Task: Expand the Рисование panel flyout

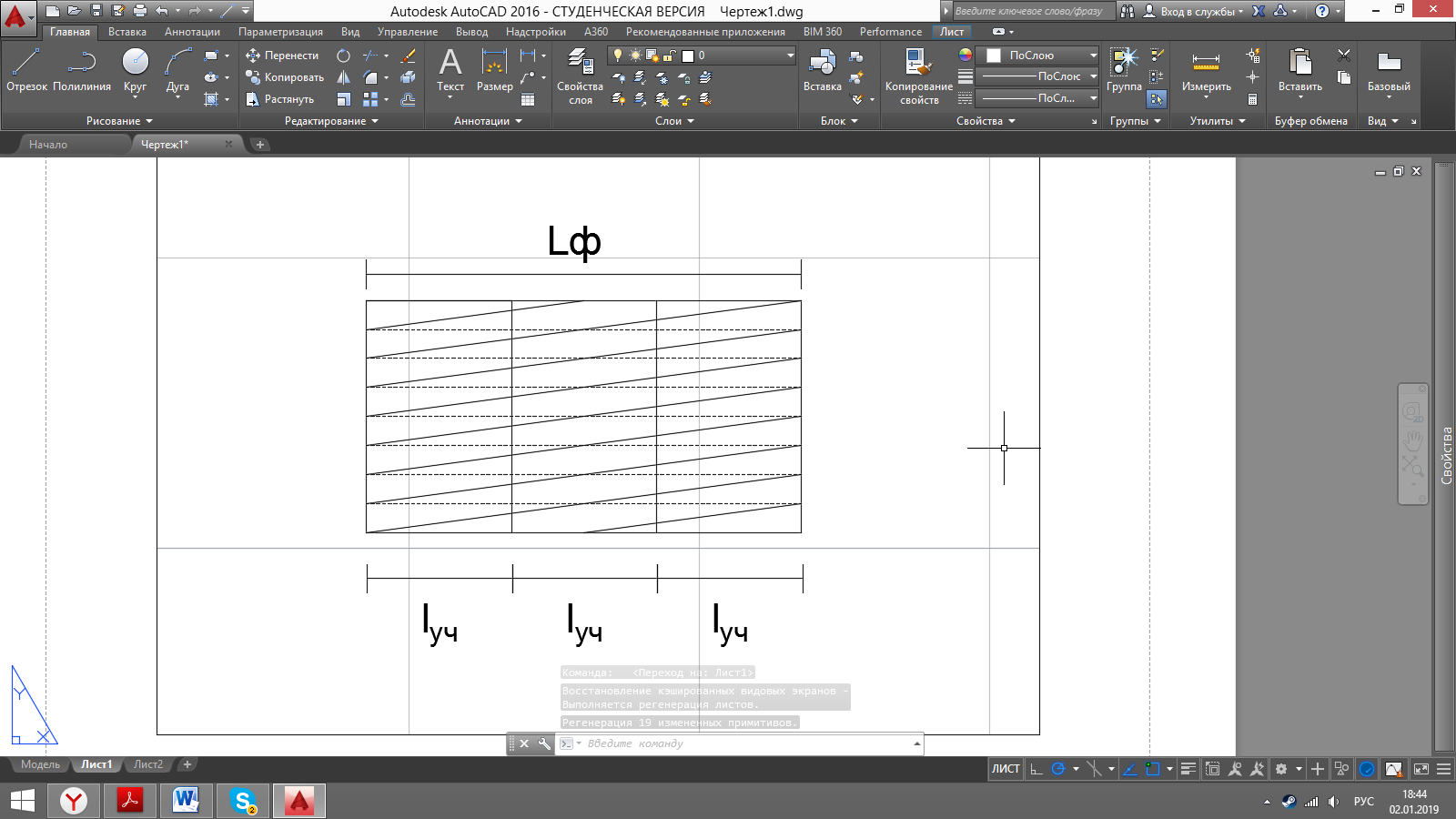Action: [x=119, y=121]
